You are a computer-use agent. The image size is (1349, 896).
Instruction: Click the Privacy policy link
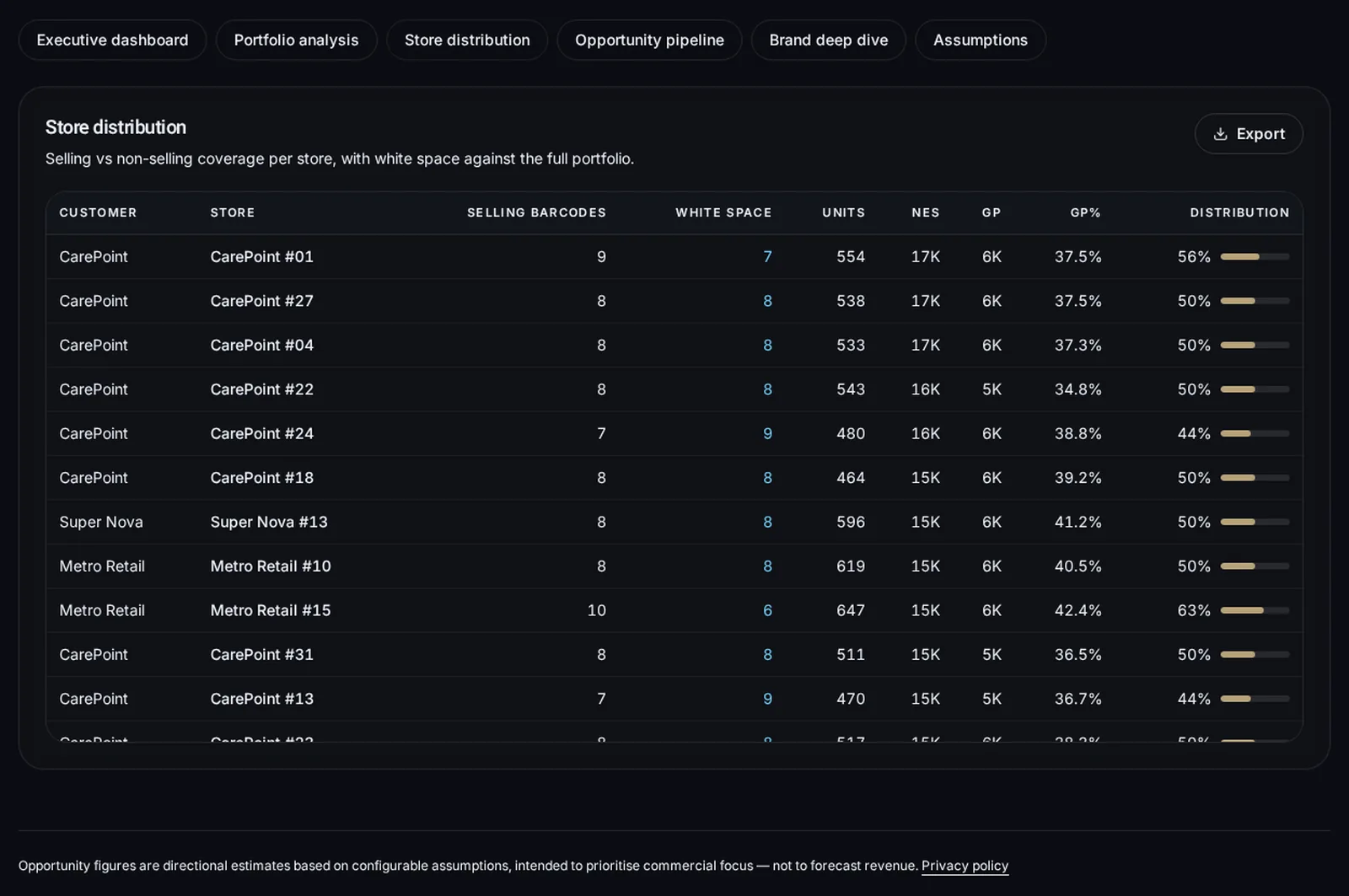pyautogui.click(x=965, y=866)
